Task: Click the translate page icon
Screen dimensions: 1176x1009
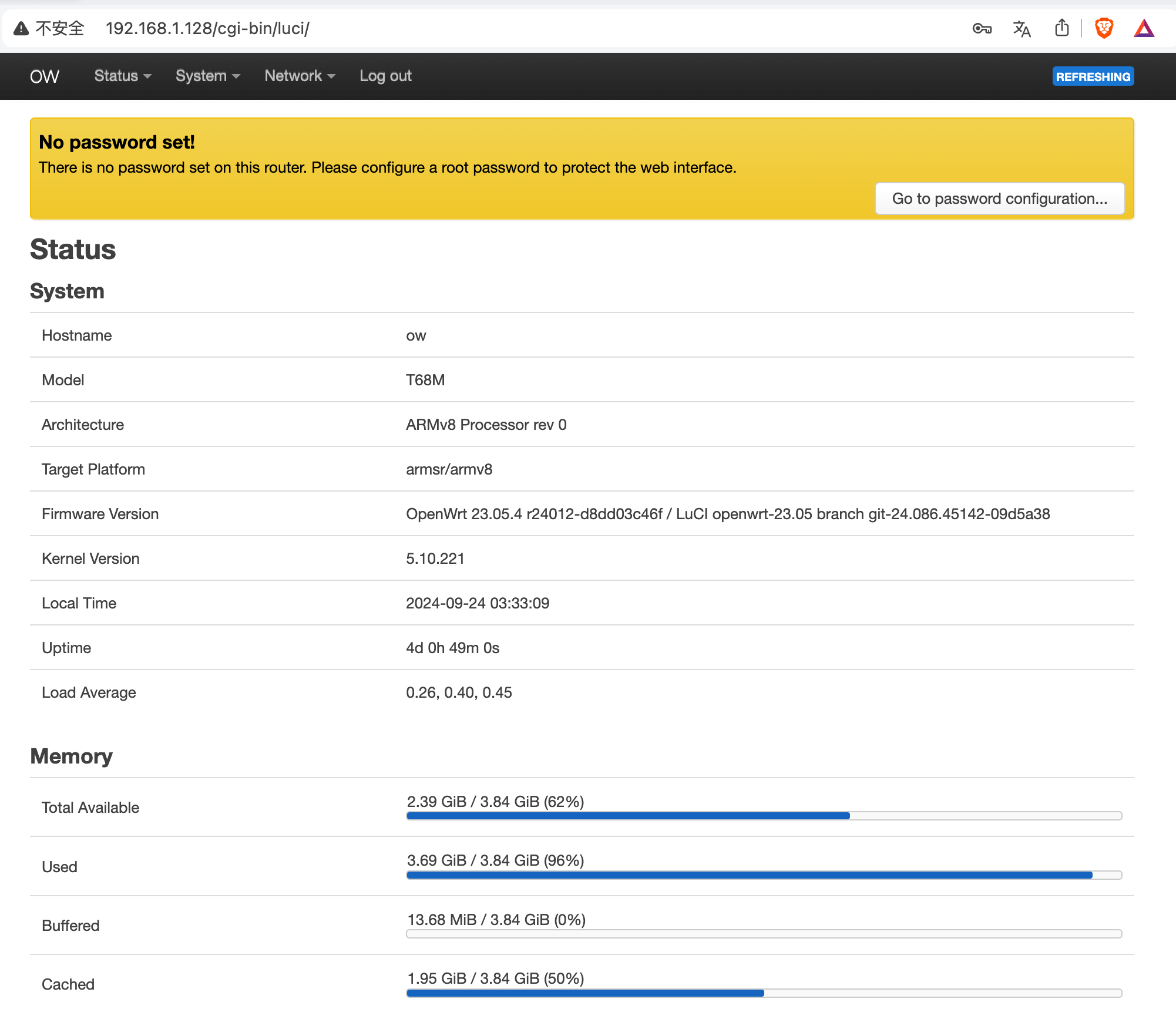Action: [x=1022, y=28]
